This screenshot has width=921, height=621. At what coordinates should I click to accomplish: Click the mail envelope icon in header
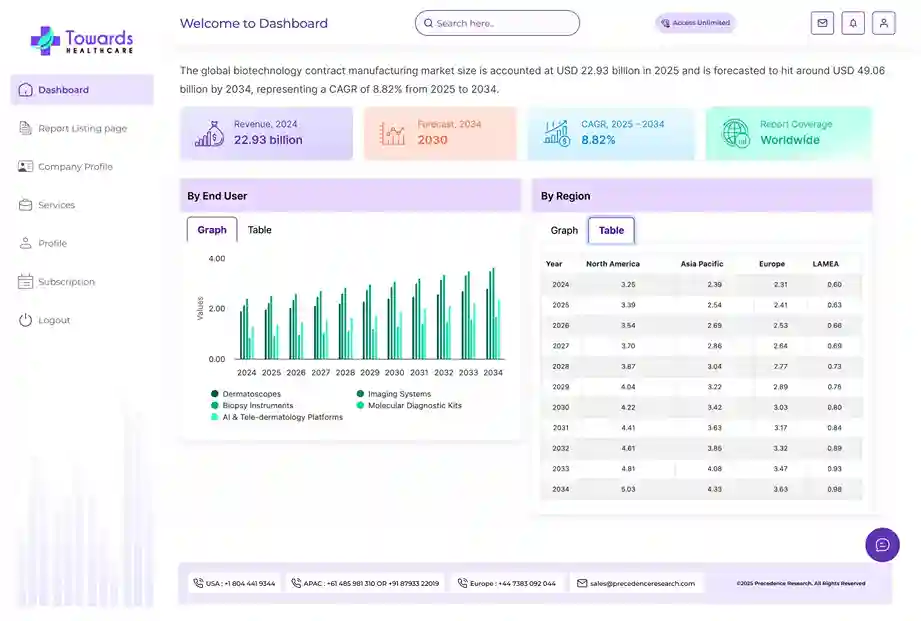click(822, 23)
